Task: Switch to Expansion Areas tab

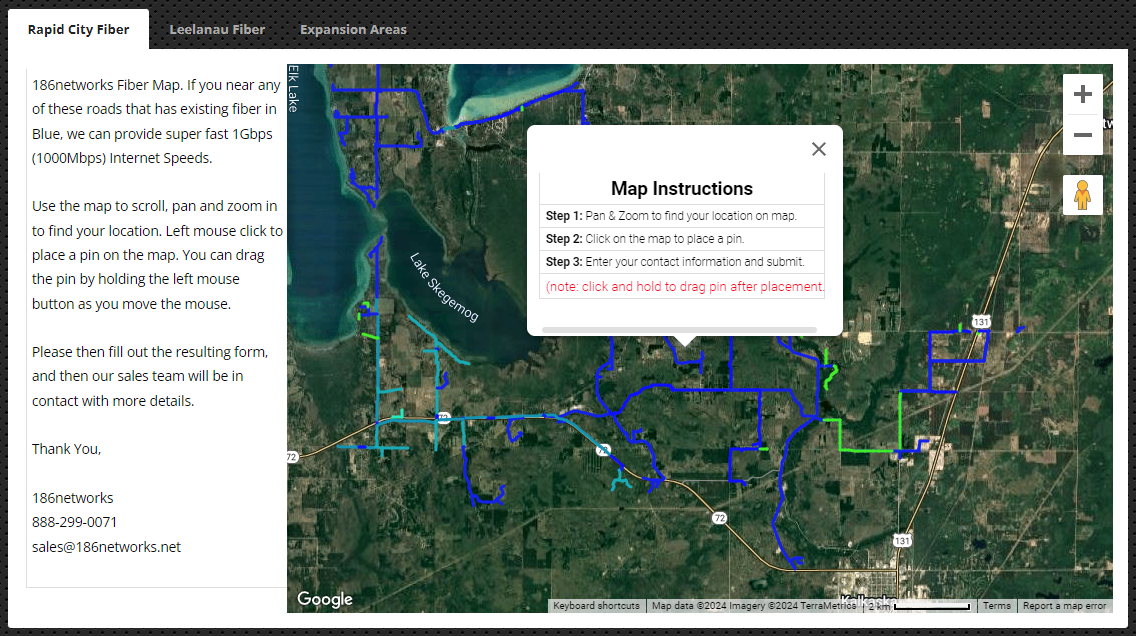Action: pos(354,30)
